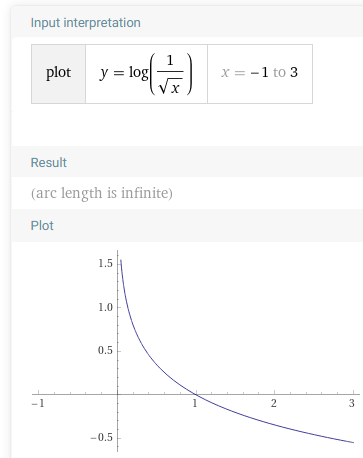Click the −1 label on the x-axis
The height and width of the screenshot is (458, 363).
click(x=38, y=404)
